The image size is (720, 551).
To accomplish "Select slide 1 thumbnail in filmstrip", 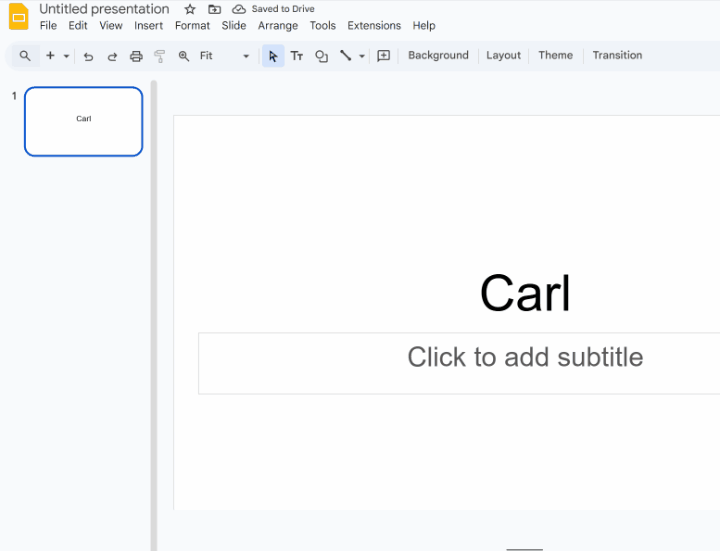I will (84, 122).
